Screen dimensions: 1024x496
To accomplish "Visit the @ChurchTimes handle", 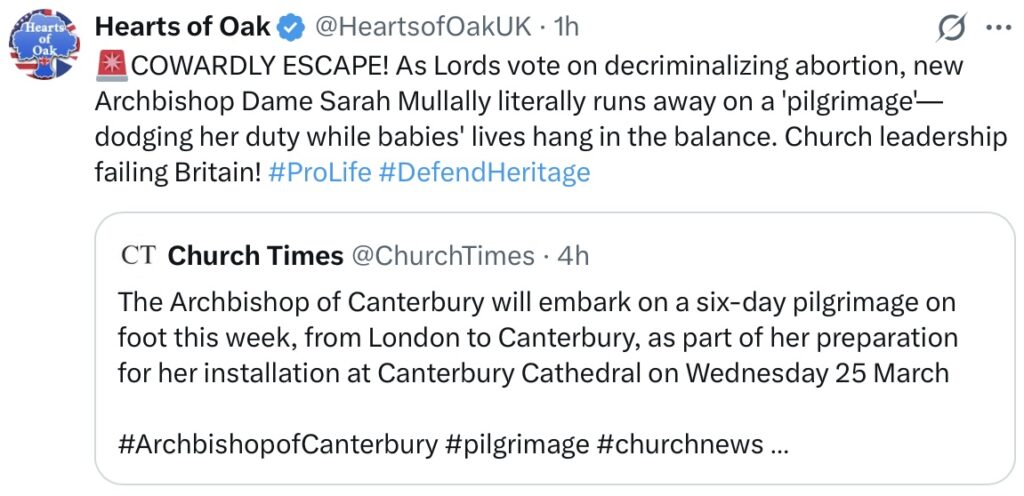I will (443, 256).
